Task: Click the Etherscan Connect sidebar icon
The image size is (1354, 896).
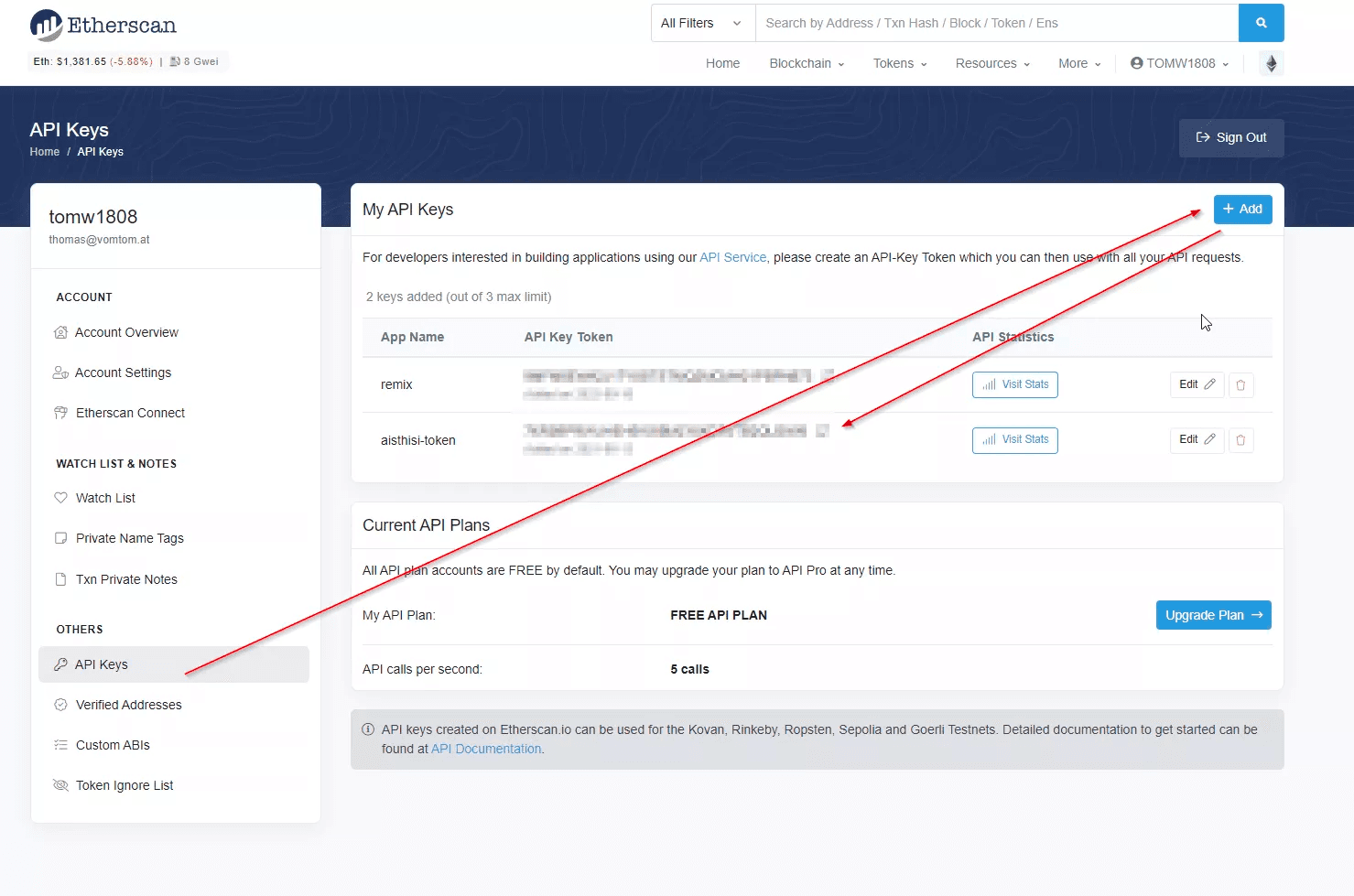Action: pos(60,413)
